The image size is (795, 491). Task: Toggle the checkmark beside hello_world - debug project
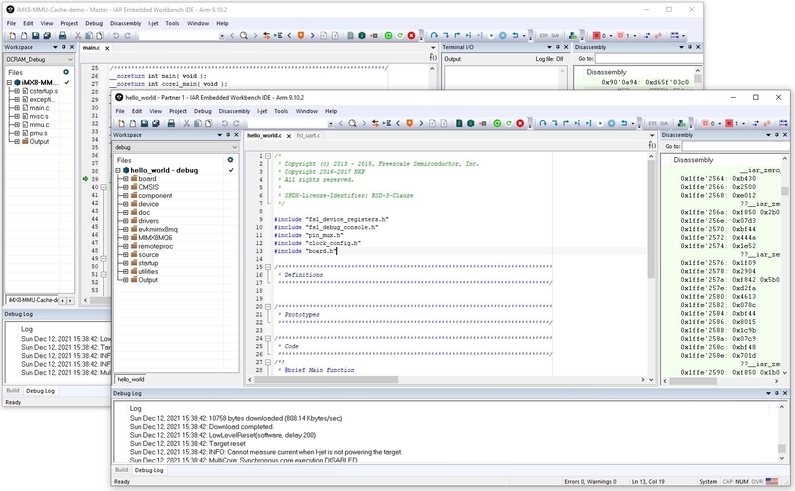tap(231, 170)
